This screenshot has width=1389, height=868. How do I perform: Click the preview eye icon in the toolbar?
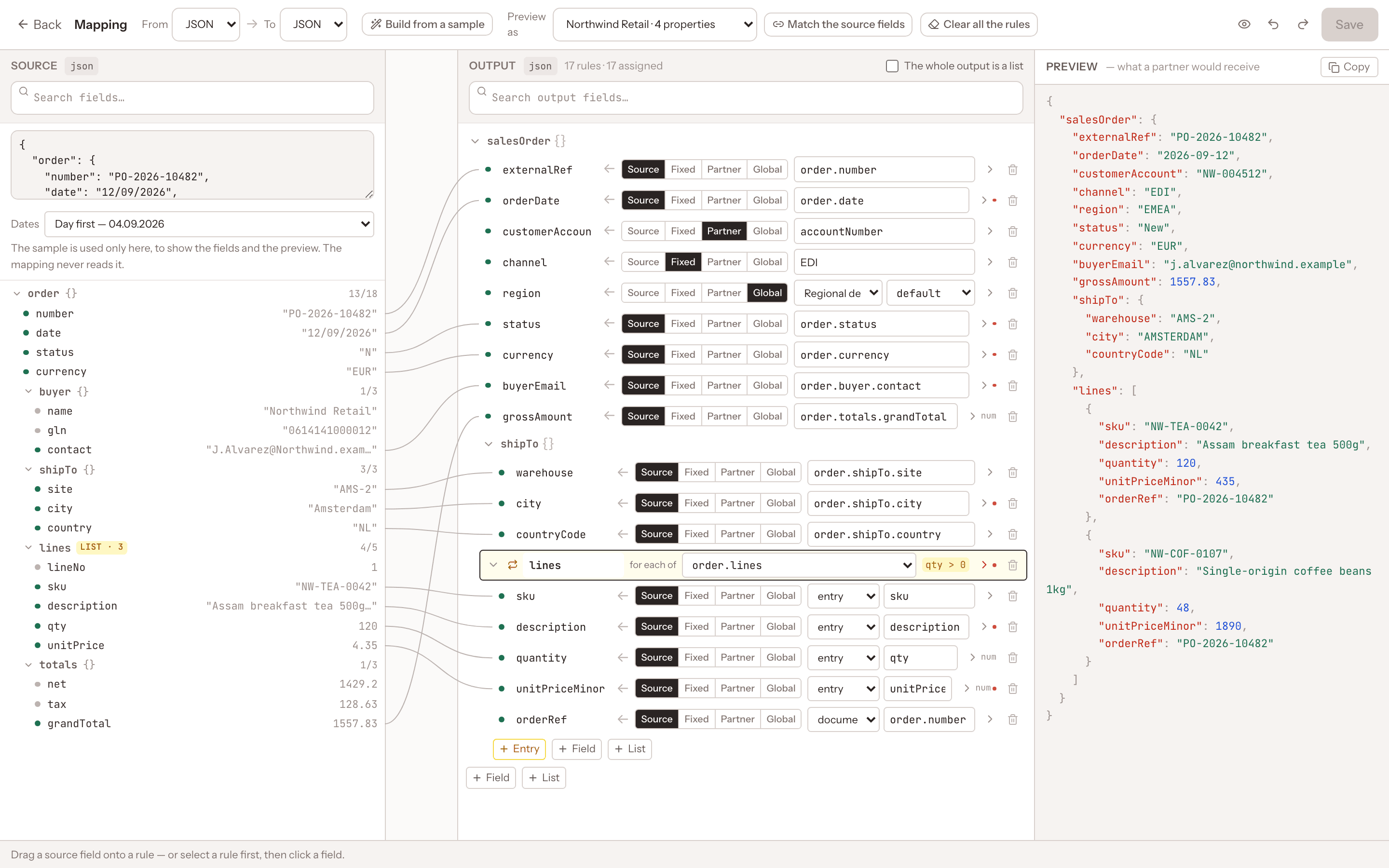tap(1244, 24)
